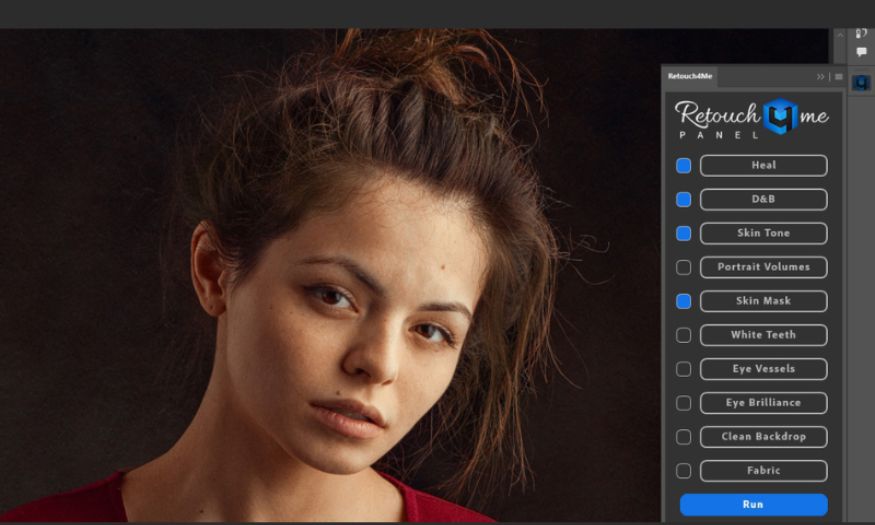Viewport: 875px width, 525px height.
Task: Click the Clean Backdrop button
Action: [763, 437]
